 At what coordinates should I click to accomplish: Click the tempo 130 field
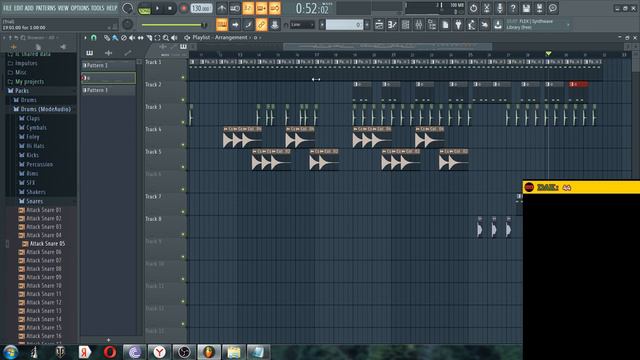(x=201, y=8)
